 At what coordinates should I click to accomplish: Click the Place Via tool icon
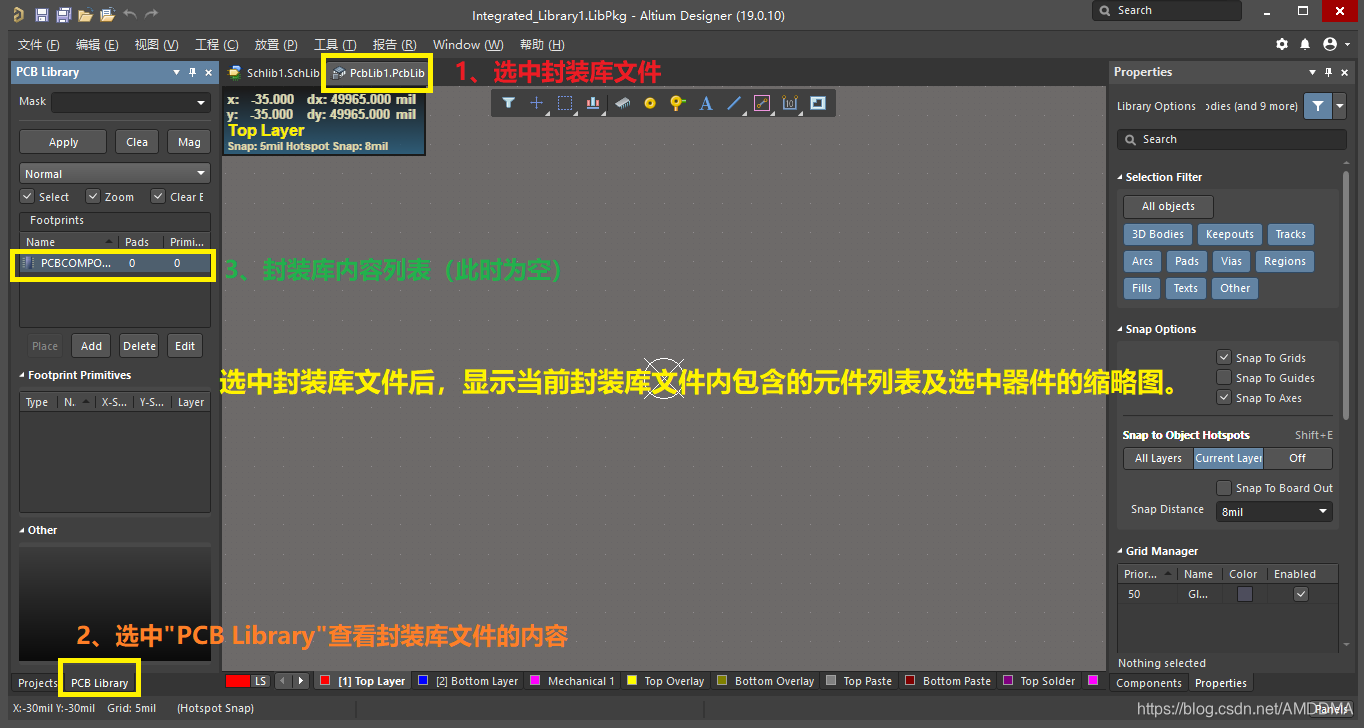point(677,103)
